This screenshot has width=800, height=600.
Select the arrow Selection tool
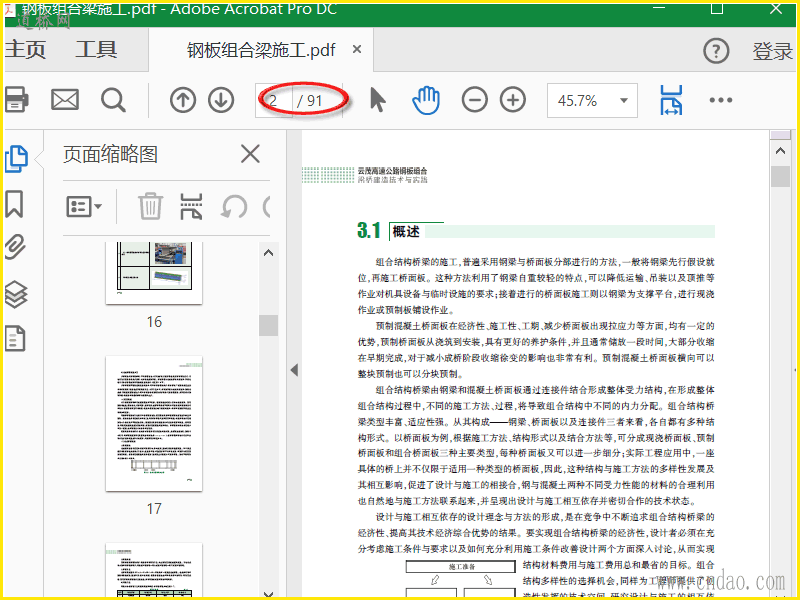378,100
